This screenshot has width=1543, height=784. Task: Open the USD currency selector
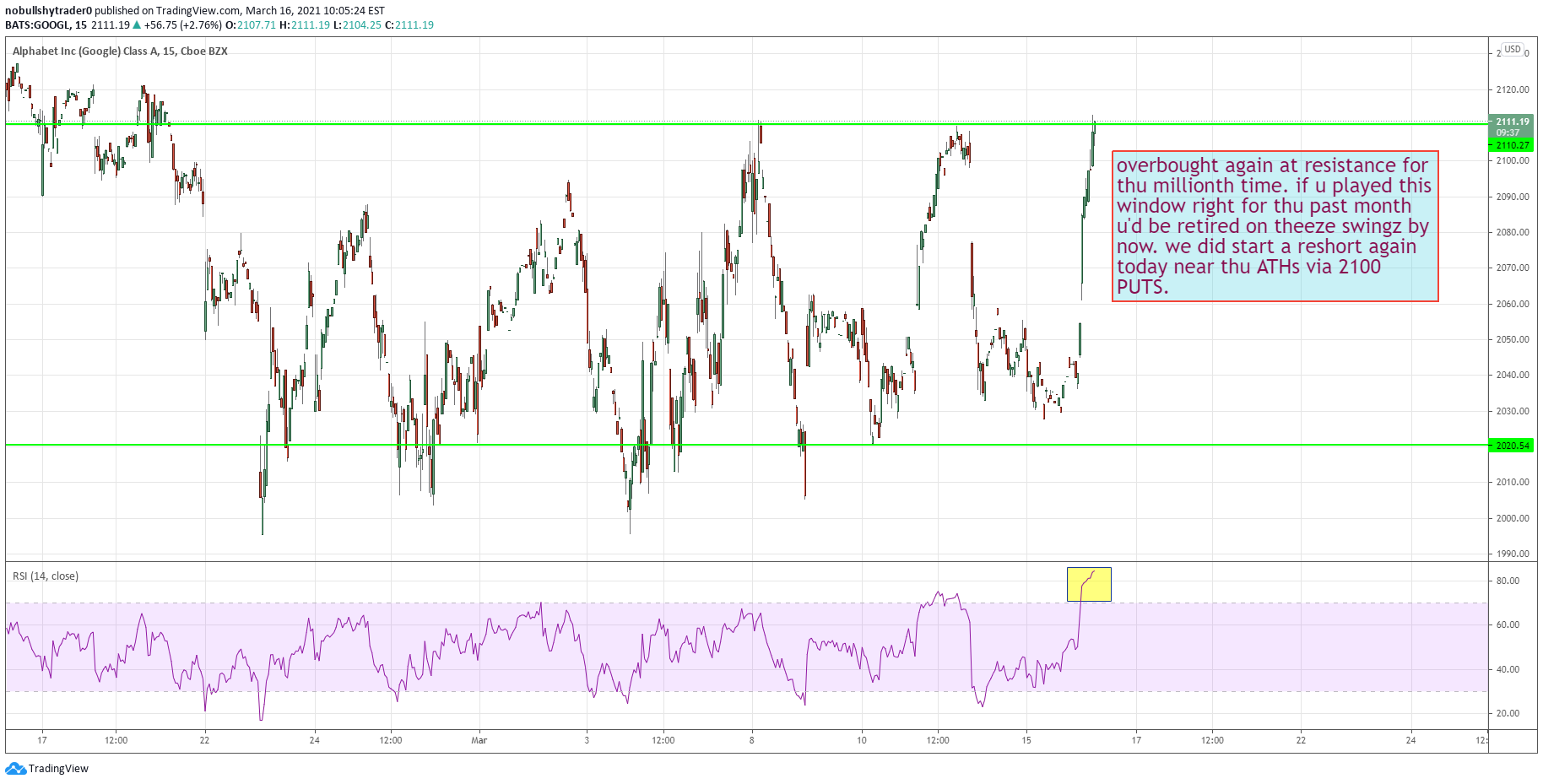click(1512, 49)
